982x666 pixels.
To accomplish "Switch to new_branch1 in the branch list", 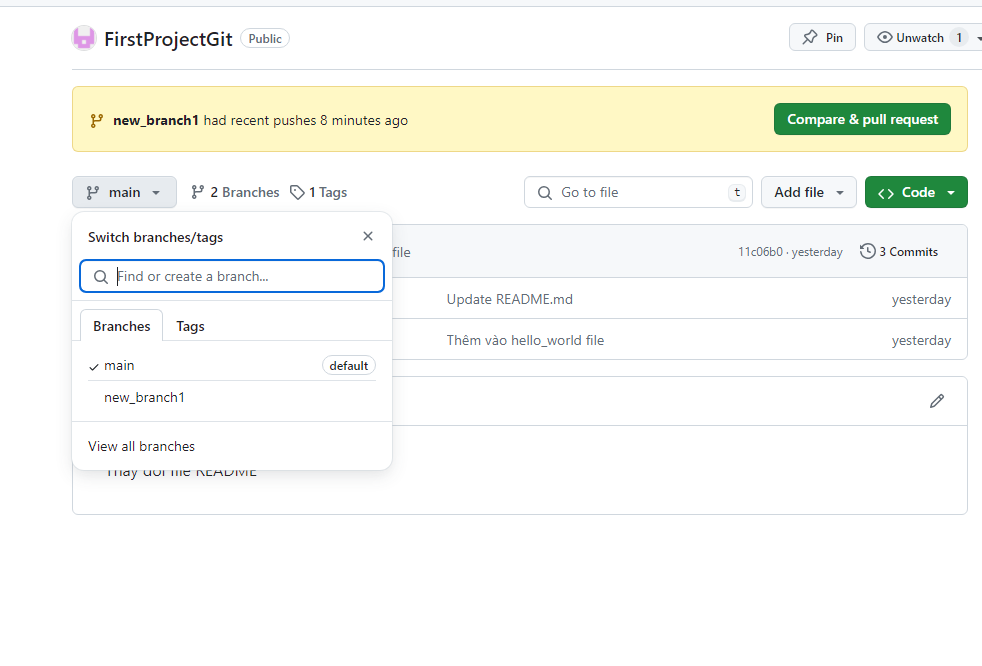I will tap(144, 397).
